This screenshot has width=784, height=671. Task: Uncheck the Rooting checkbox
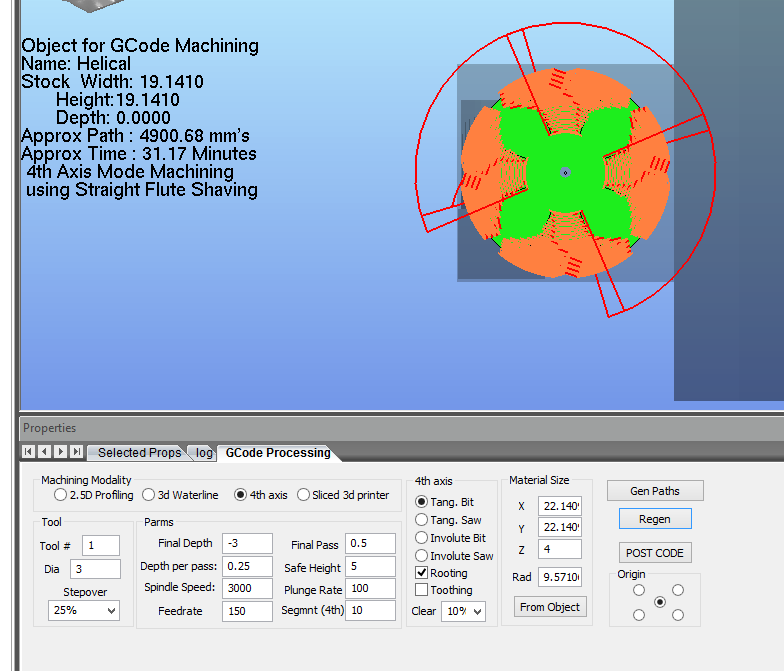422,573
